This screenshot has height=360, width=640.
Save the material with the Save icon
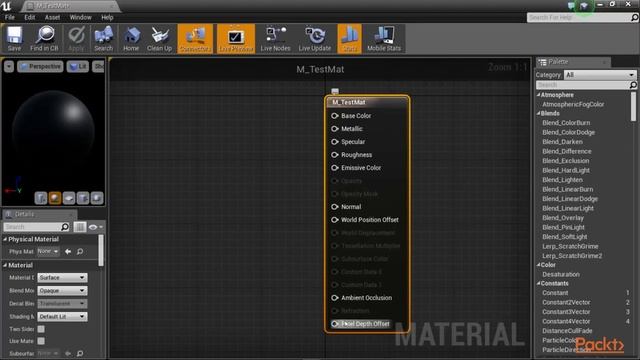(14, 39)
